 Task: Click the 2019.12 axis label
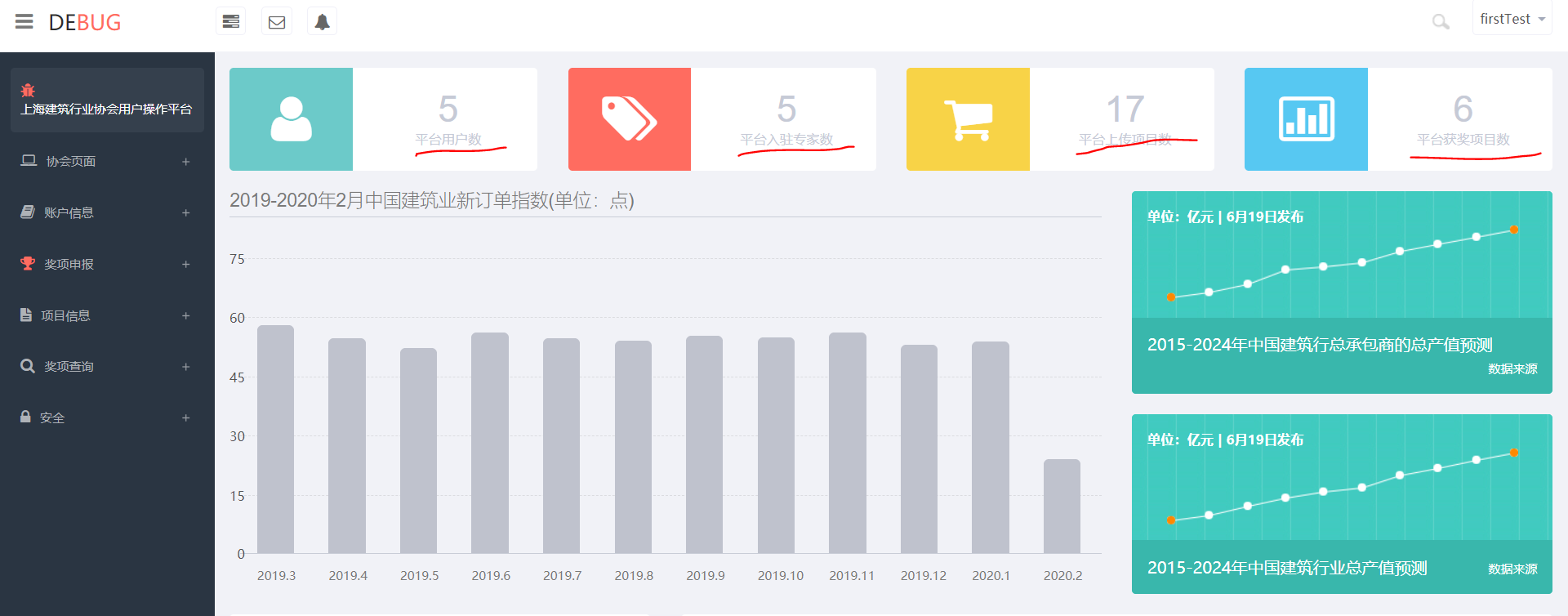coord(924,576)
